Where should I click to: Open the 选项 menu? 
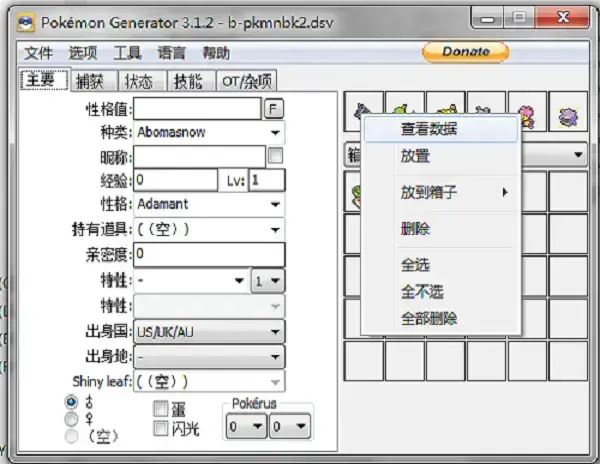[x=83, y=53]
